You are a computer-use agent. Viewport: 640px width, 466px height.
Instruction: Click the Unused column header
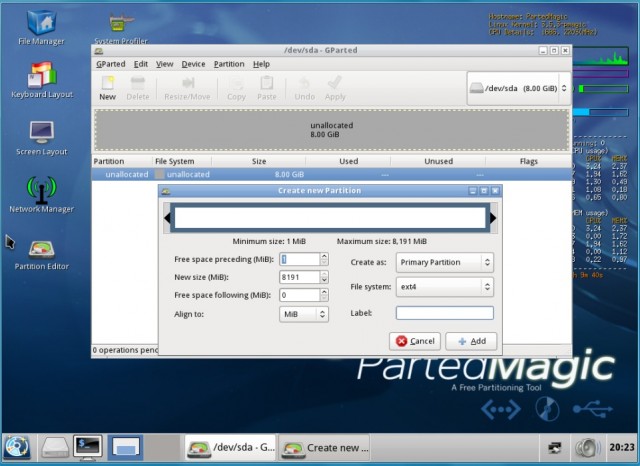[438, 161]
